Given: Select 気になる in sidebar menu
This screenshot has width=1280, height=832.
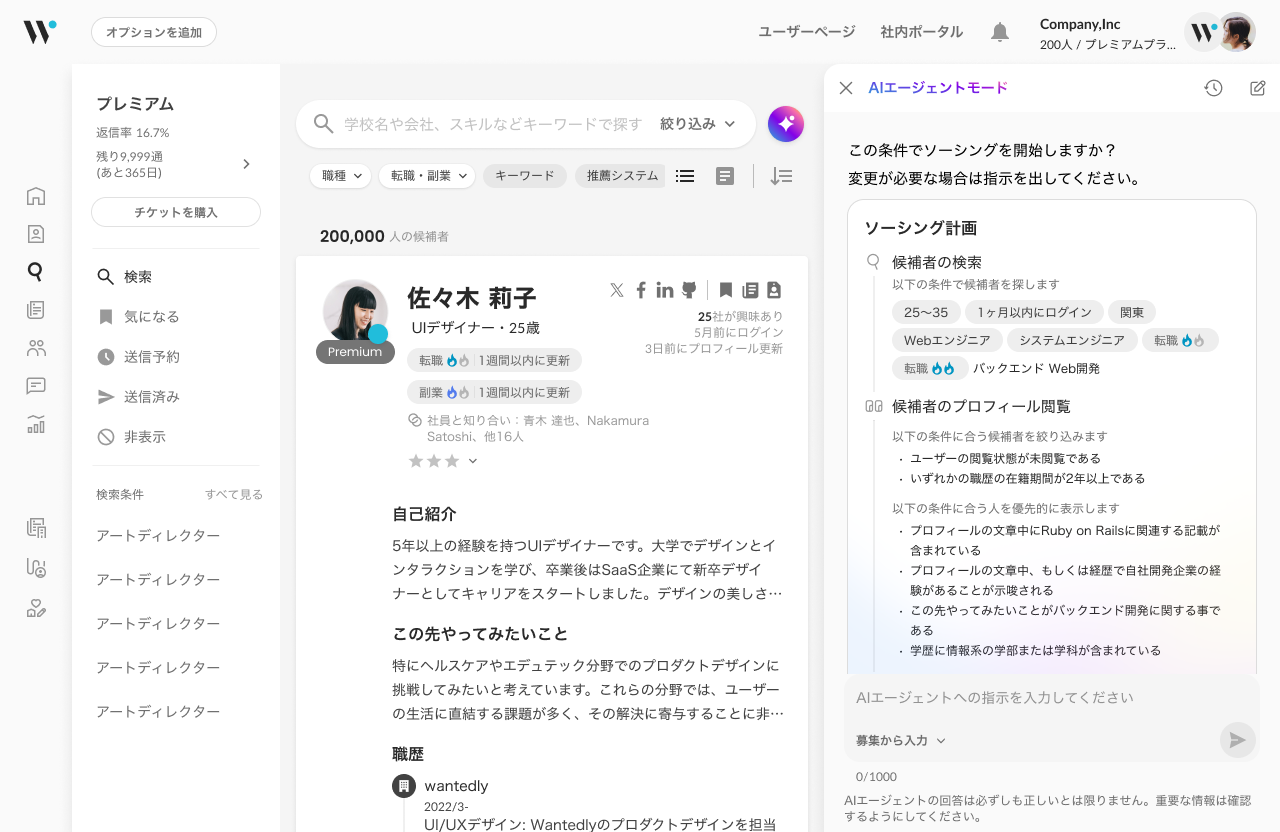Looking at the screenshot, I should pyautogui.click(x=151, y=317).
